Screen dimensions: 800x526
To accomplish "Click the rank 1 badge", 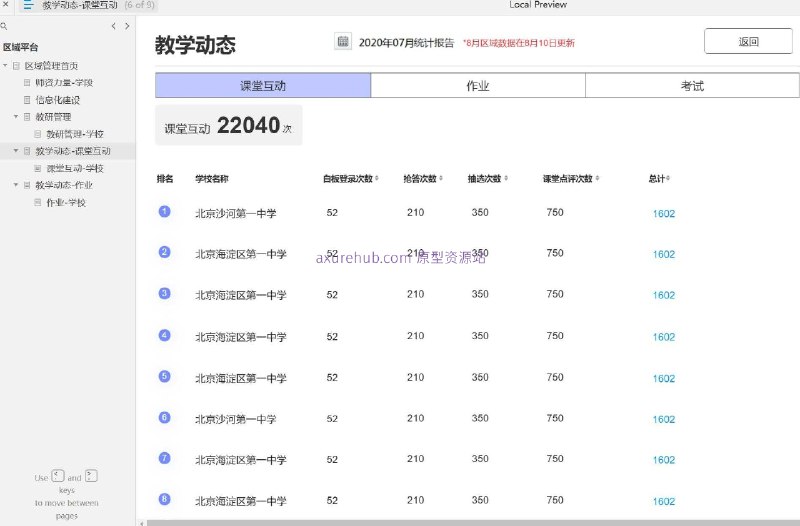I will (x=164, y=211).
